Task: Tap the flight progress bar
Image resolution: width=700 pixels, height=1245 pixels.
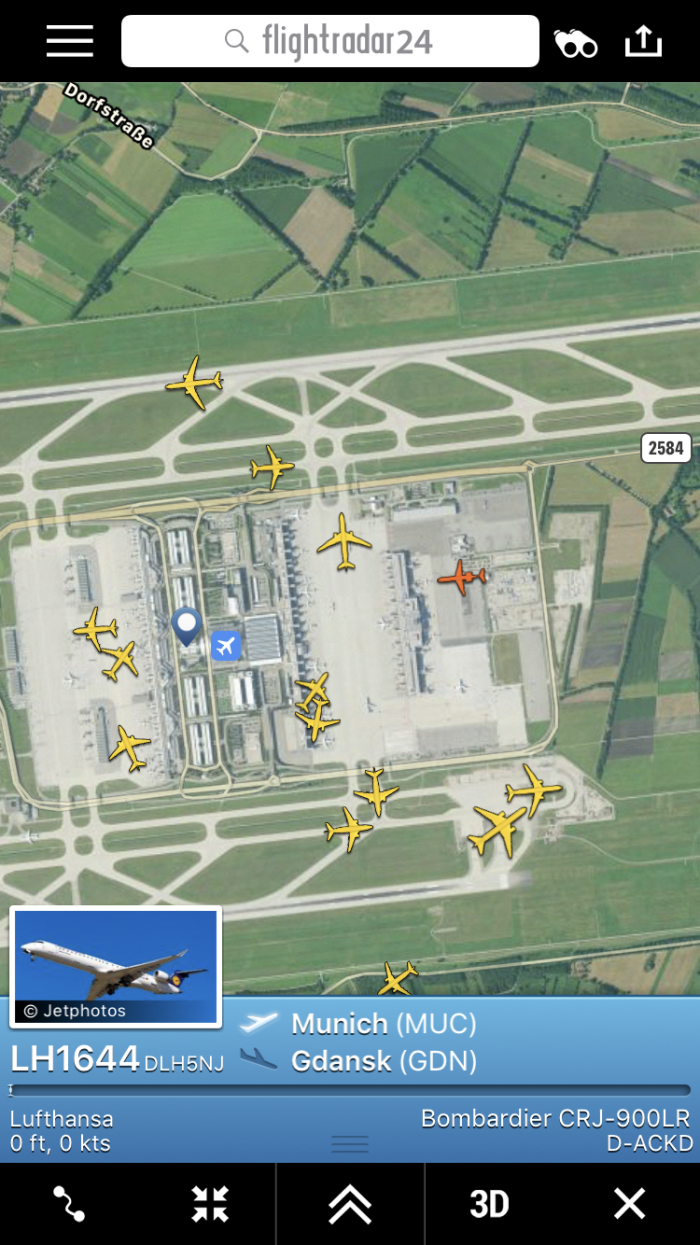Action: point(350,1090)
